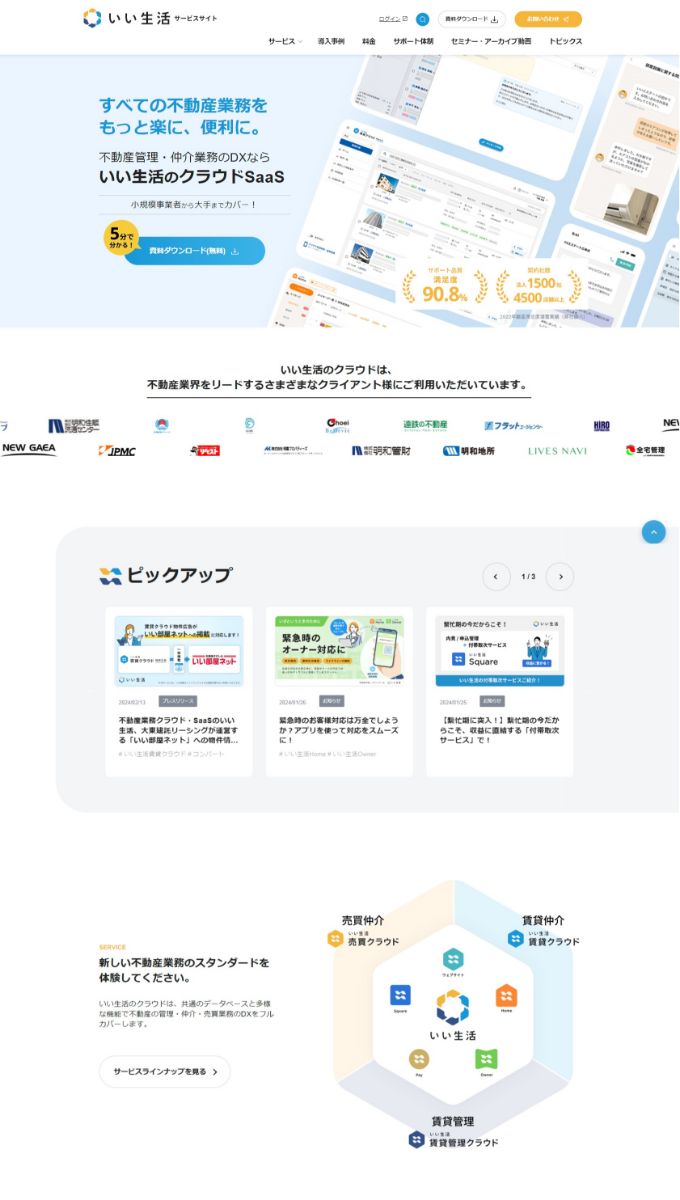Click the 賃貸管理 label in diagram

(x=453, y=1122)
